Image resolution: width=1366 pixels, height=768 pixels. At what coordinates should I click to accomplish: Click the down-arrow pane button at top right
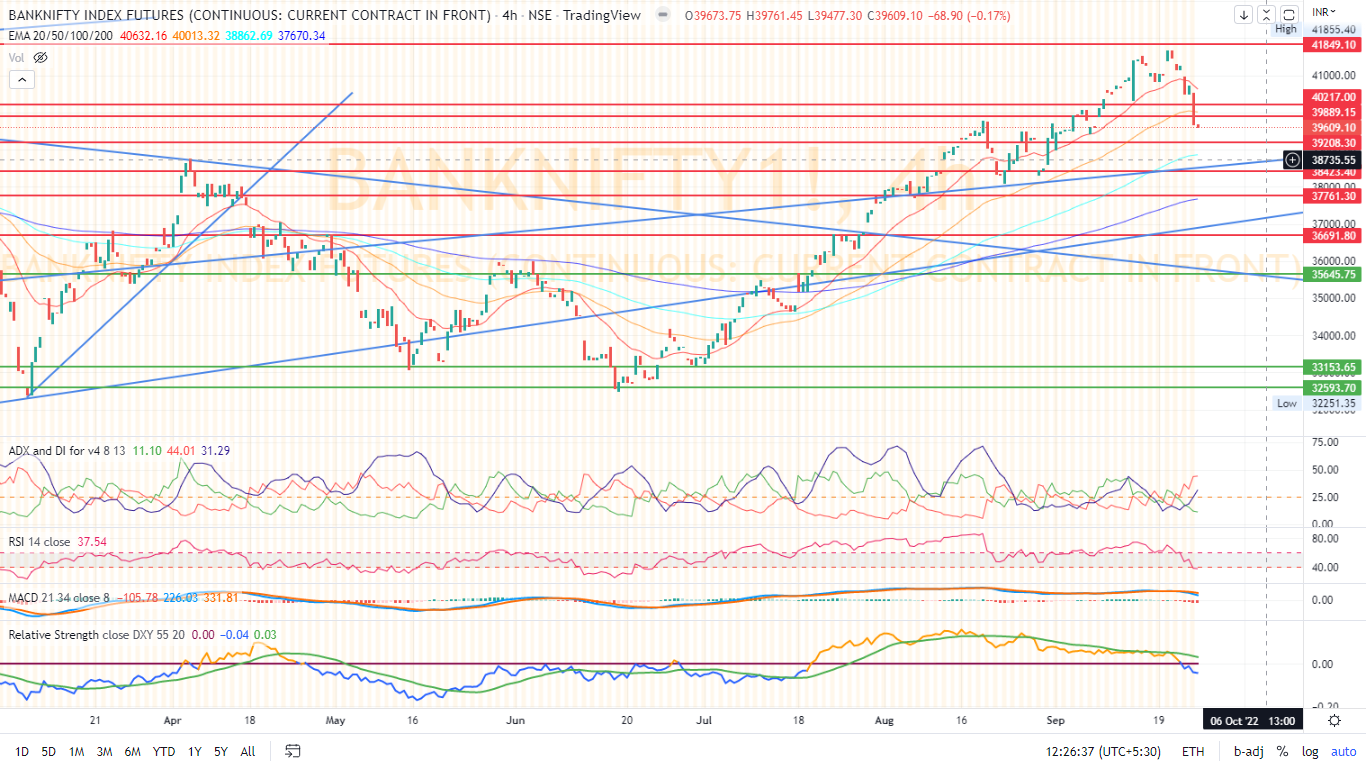click(x=1243, y=15)
